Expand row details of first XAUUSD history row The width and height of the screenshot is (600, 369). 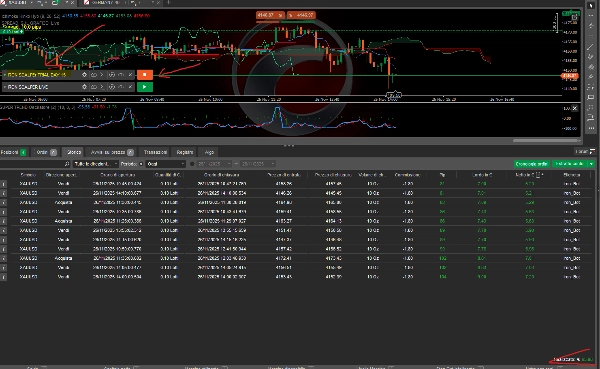(x=3, y=184)
